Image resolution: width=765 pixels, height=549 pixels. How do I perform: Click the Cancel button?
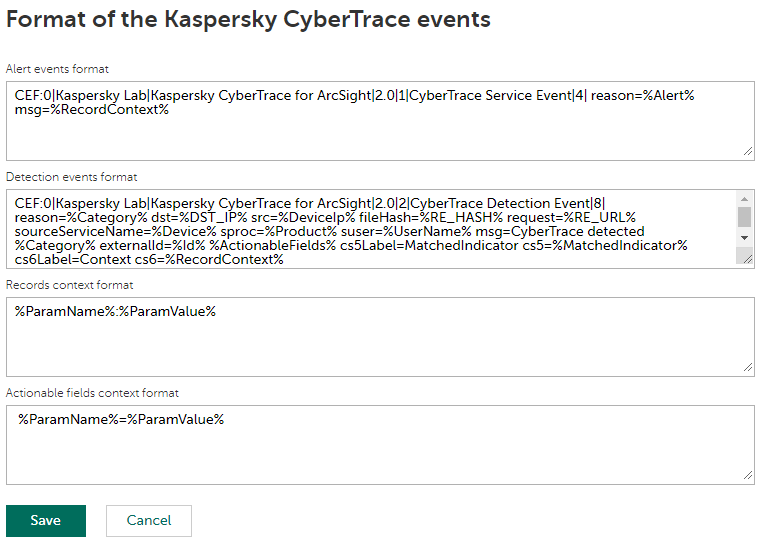149,521
